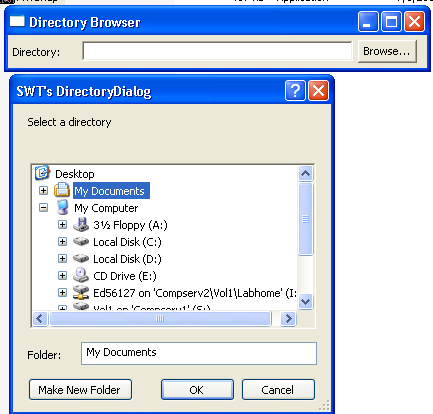
Task: Select 3½ Floppy (A:) label
Action: coord(130,225)
